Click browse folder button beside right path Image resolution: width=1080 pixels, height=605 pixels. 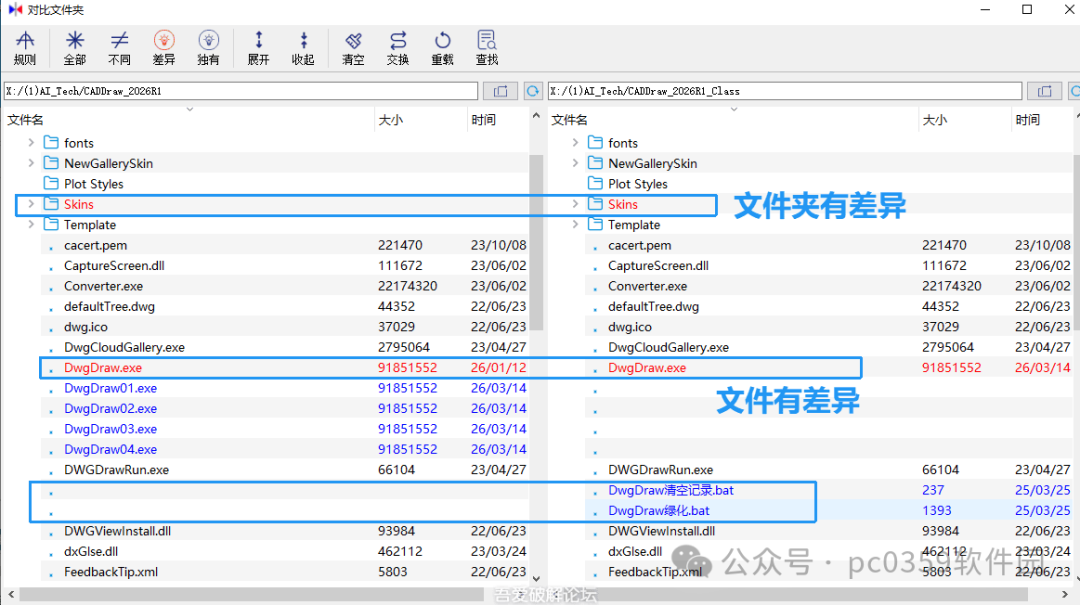click(x=1044, y=91)
